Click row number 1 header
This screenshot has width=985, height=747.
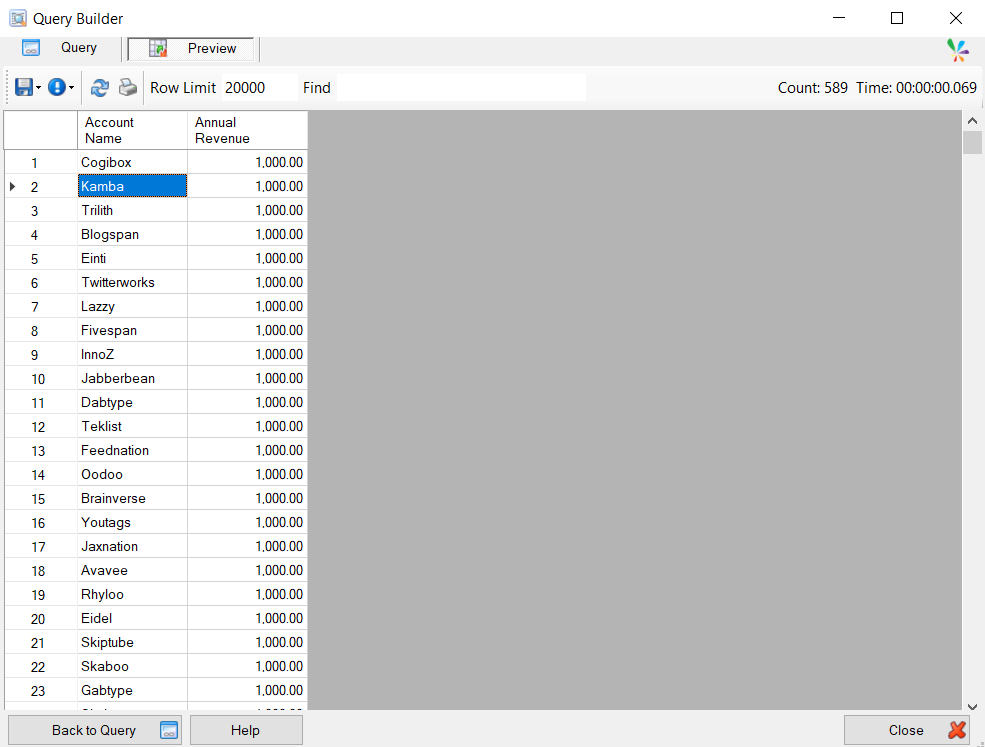coord(41,162)
